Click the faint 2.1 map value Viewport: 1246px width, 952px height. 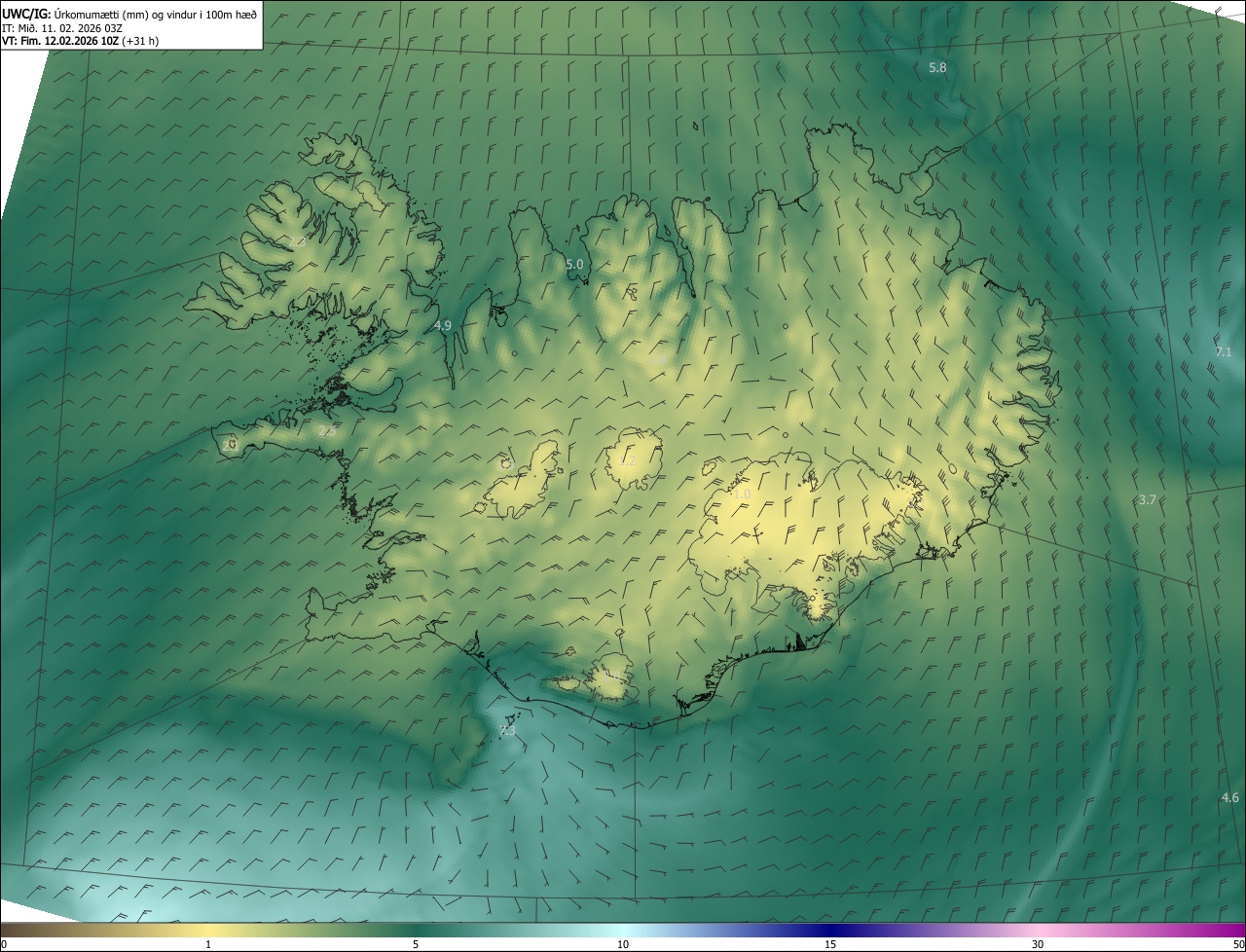pos(231,445)
